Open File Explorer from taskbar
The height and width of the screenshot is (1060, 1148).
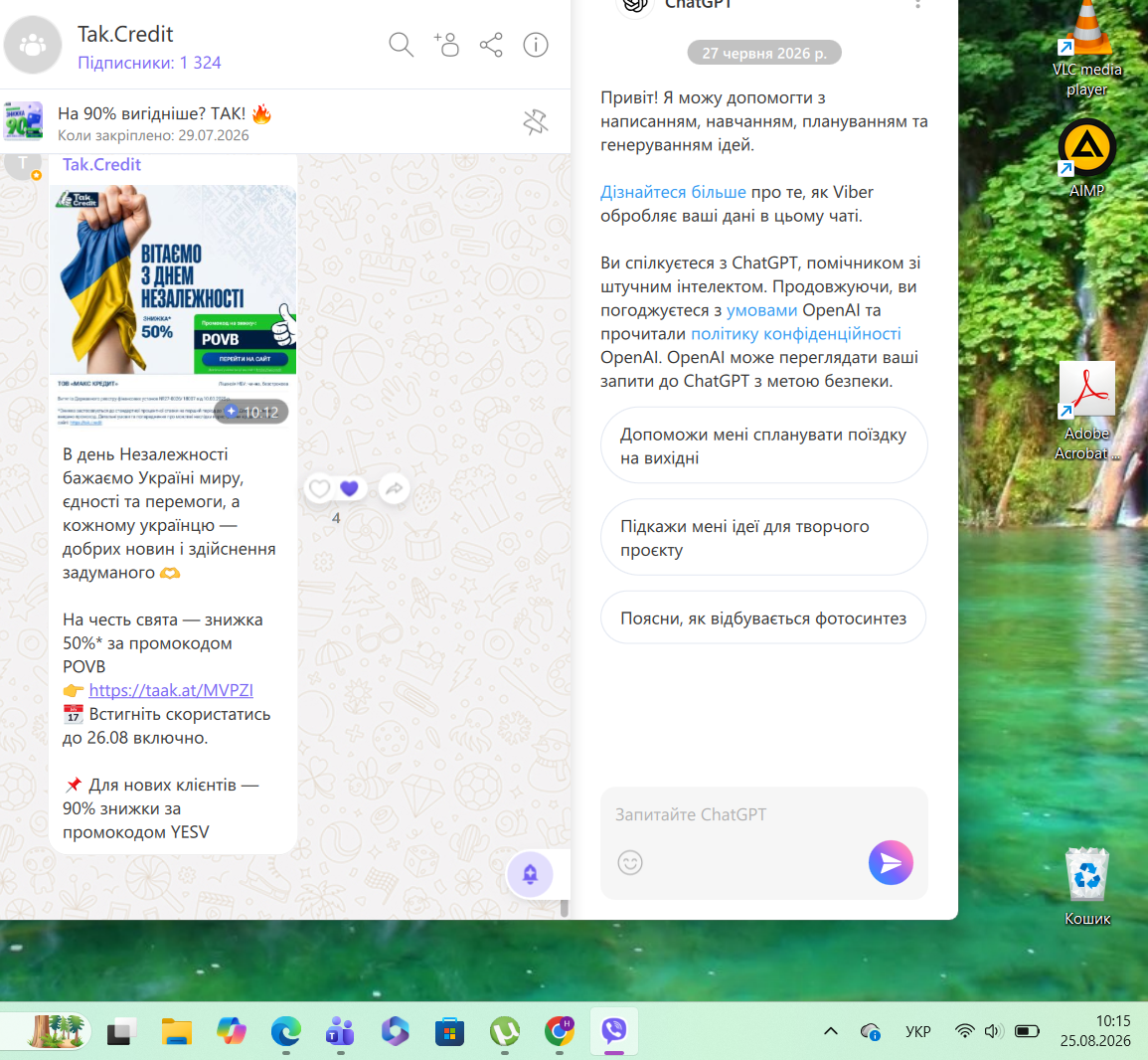177,1032
